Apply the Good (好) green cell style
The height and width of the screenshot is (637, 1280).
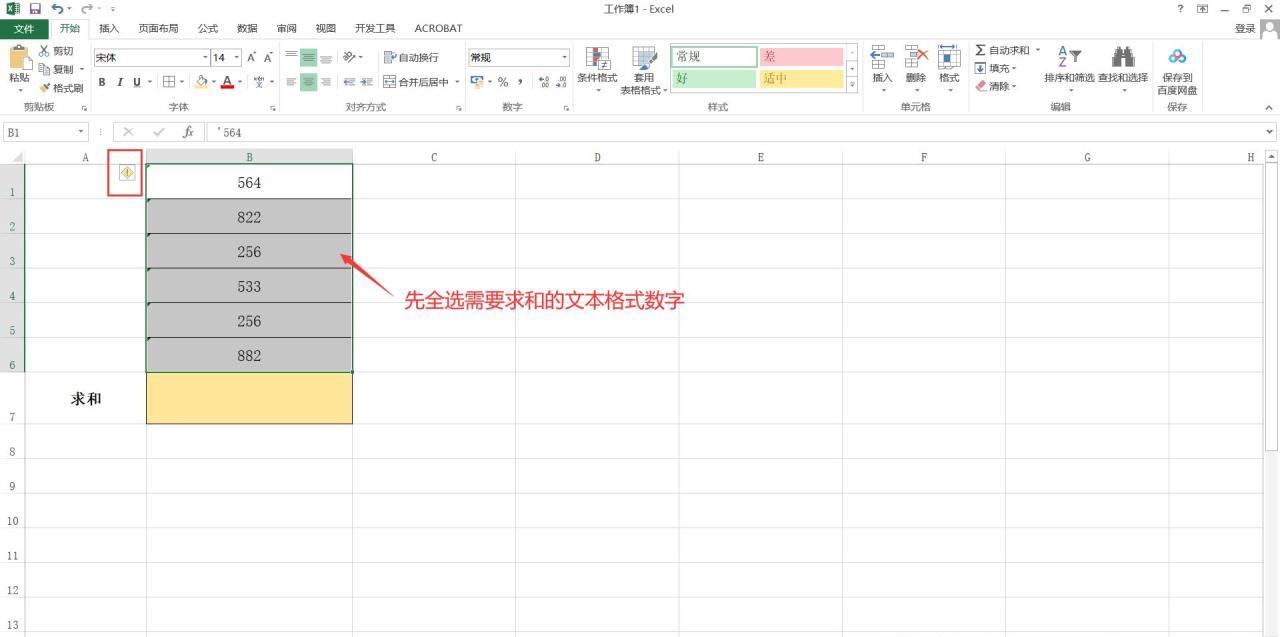coord(714,78)
